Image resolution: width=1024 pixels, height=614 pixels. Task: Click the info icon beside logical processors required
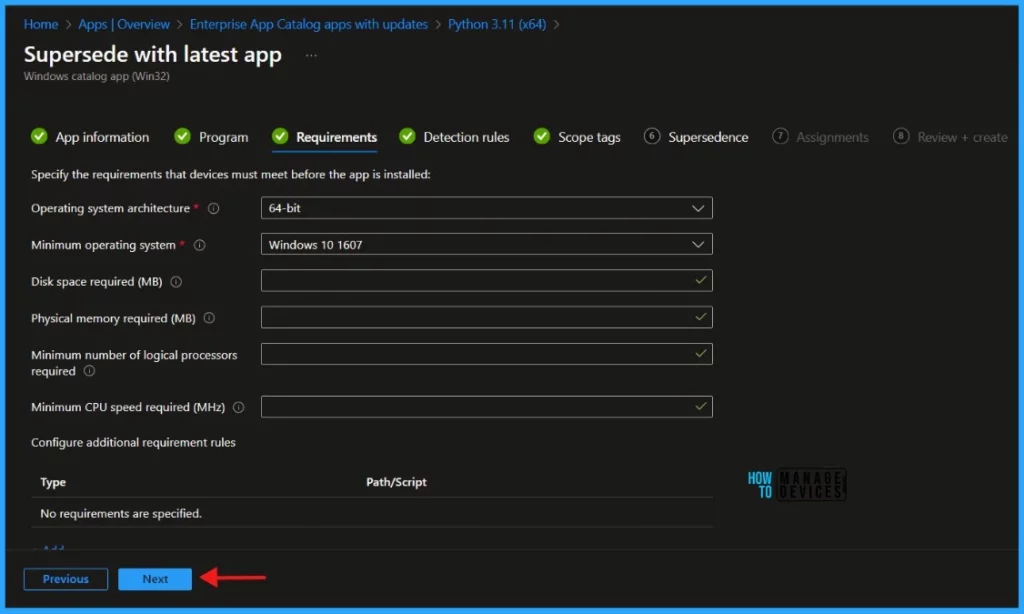pos(89,371)
